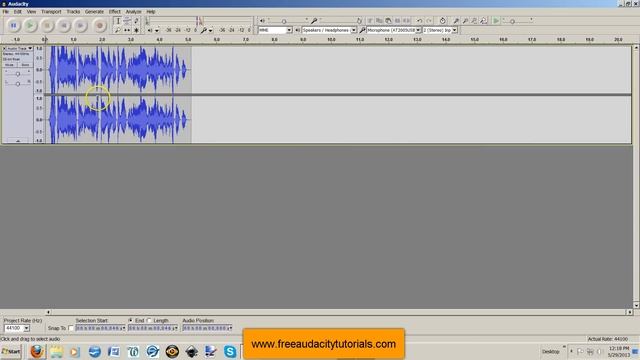Screen dimensions: 640x360
Task: Click the Audio Position time field
Action: (207, 328)
